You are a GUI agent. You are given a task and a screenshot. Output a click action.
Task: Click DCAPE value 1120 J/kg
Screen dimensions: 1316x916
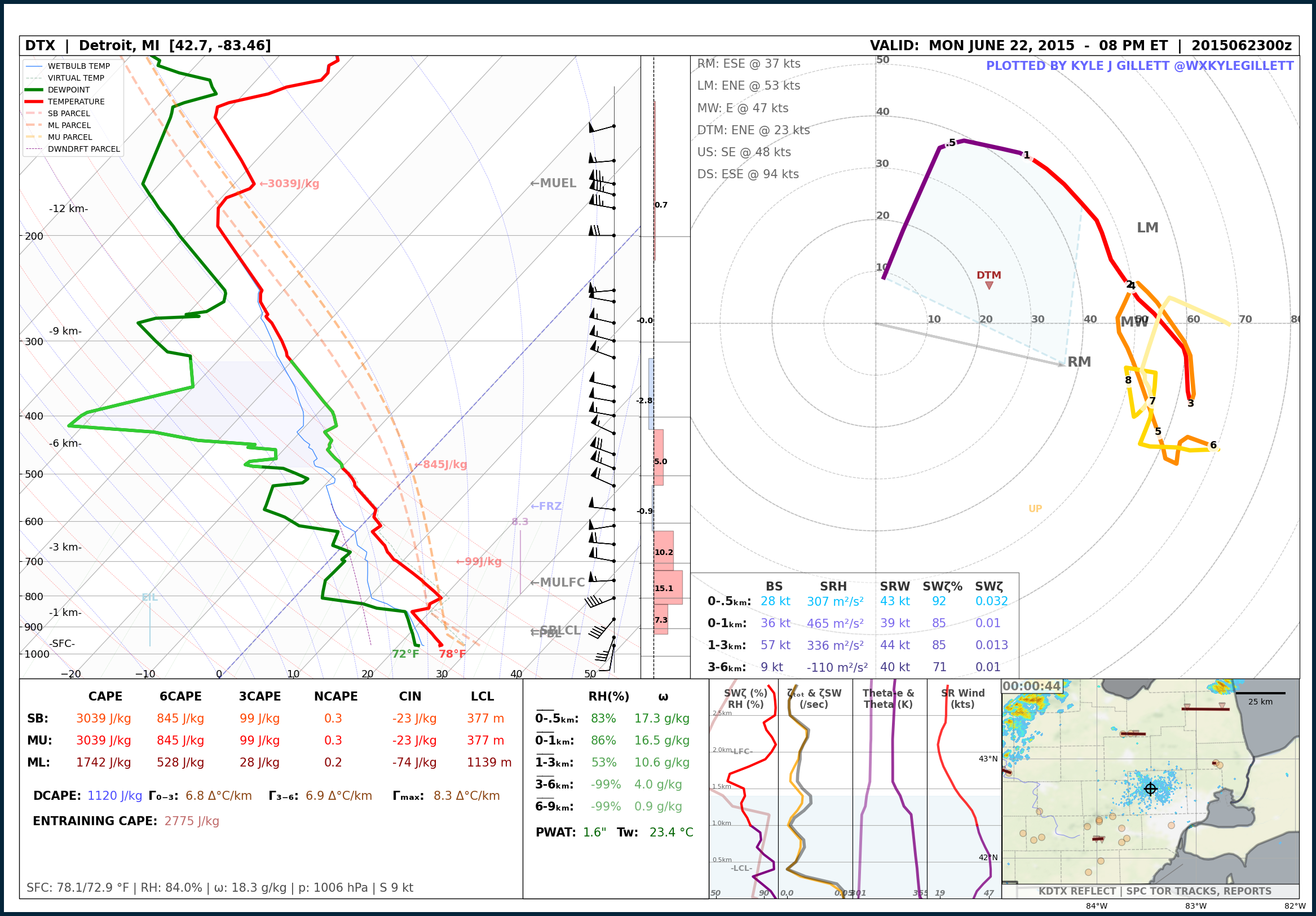pyautogui.click(x=114, y=796)
